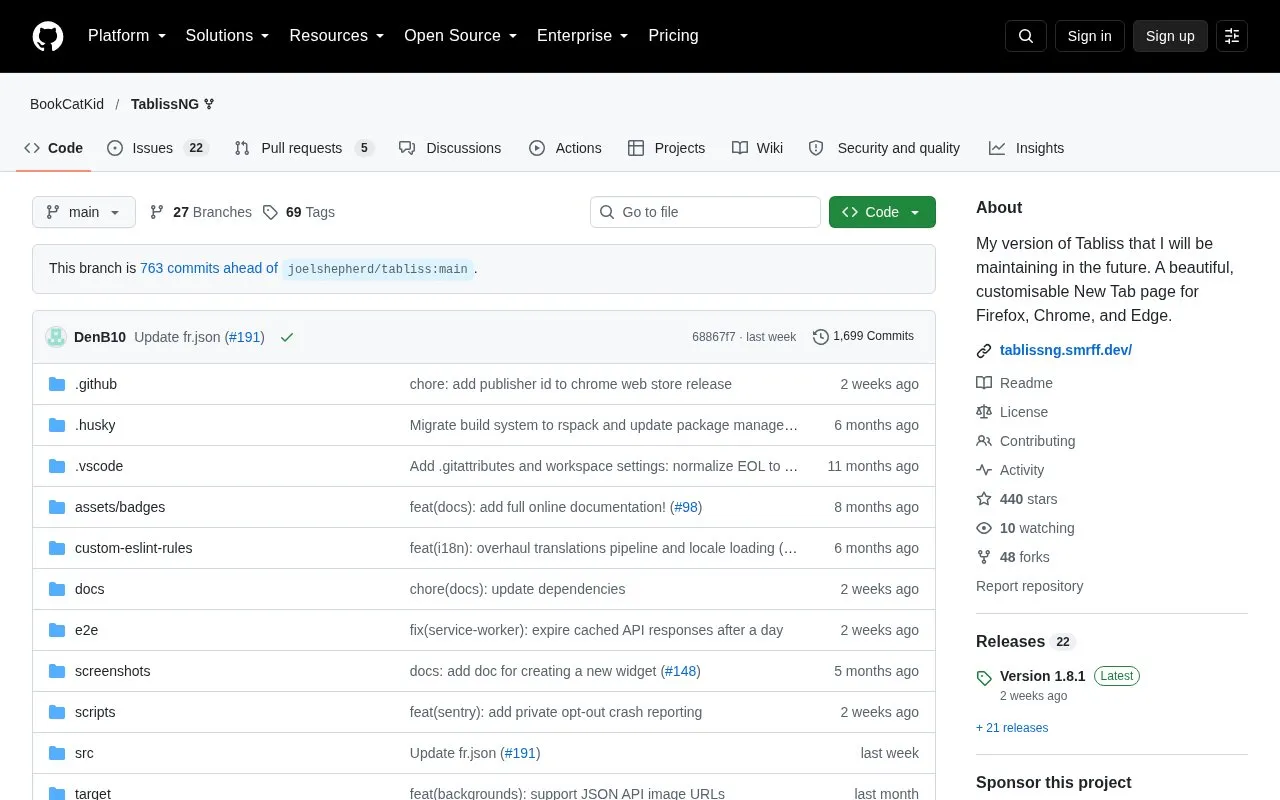This screenshot has width=1280, height=800.
Task: Expand the Enterprise menu
Action: [583, 36]
